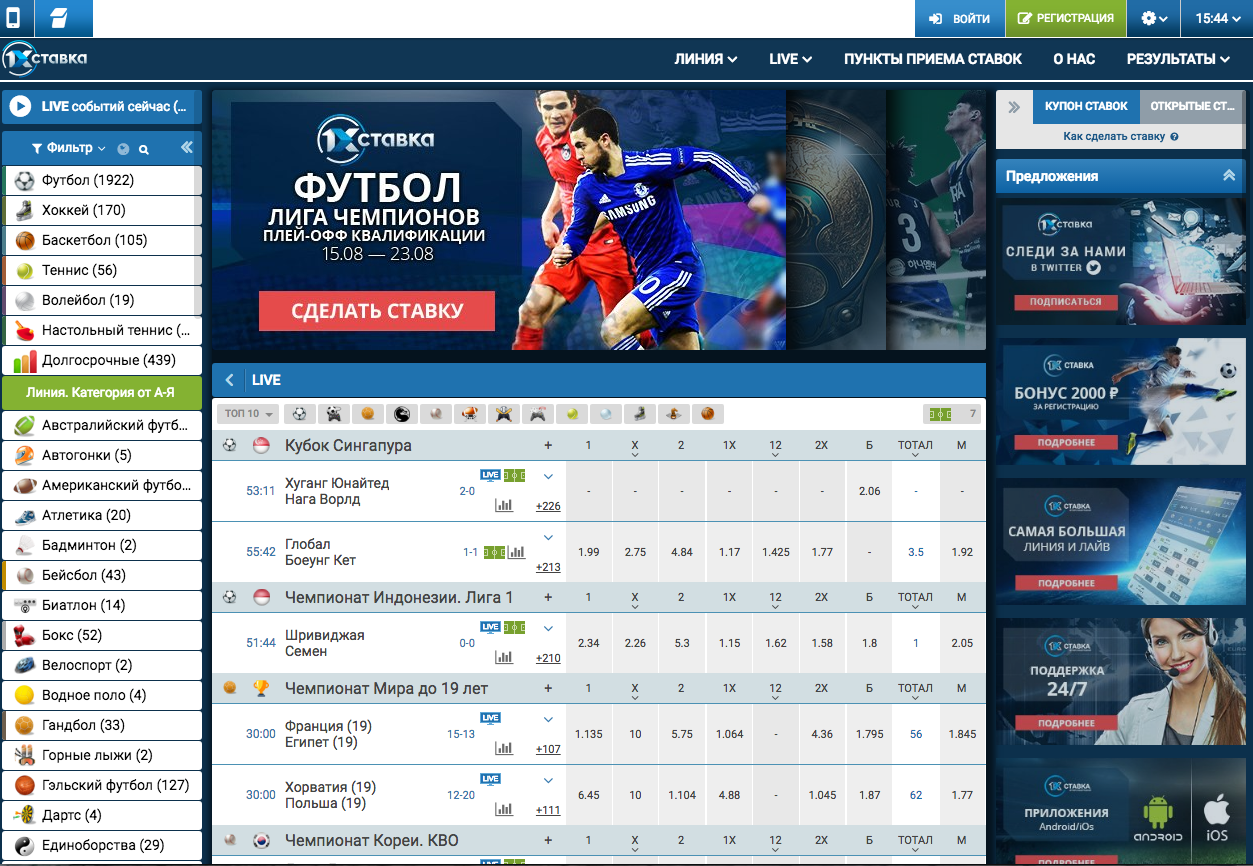Open the ЛИНИЯ menu
The height and width of the screenshot is (866, 1253).
click(706, 59)
